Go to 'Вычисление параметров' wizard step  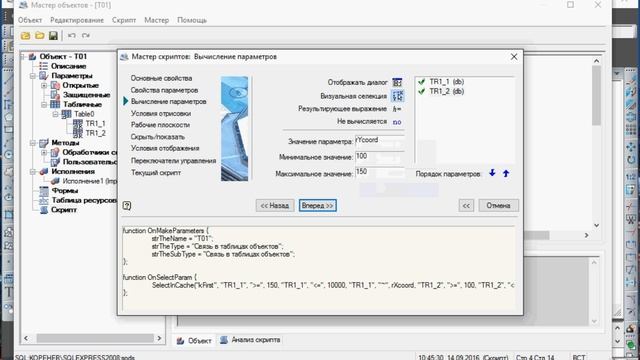click(x=169, y=101)
